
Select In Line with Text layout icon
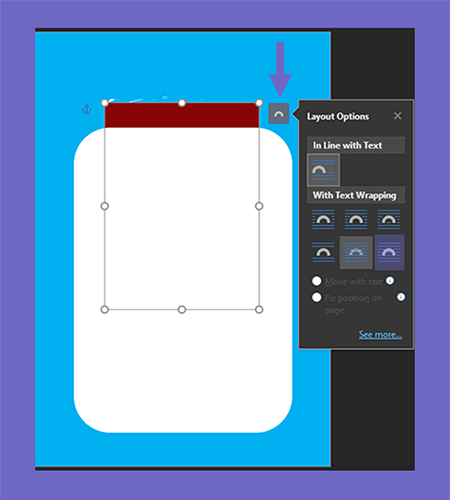tap(323, 170)
